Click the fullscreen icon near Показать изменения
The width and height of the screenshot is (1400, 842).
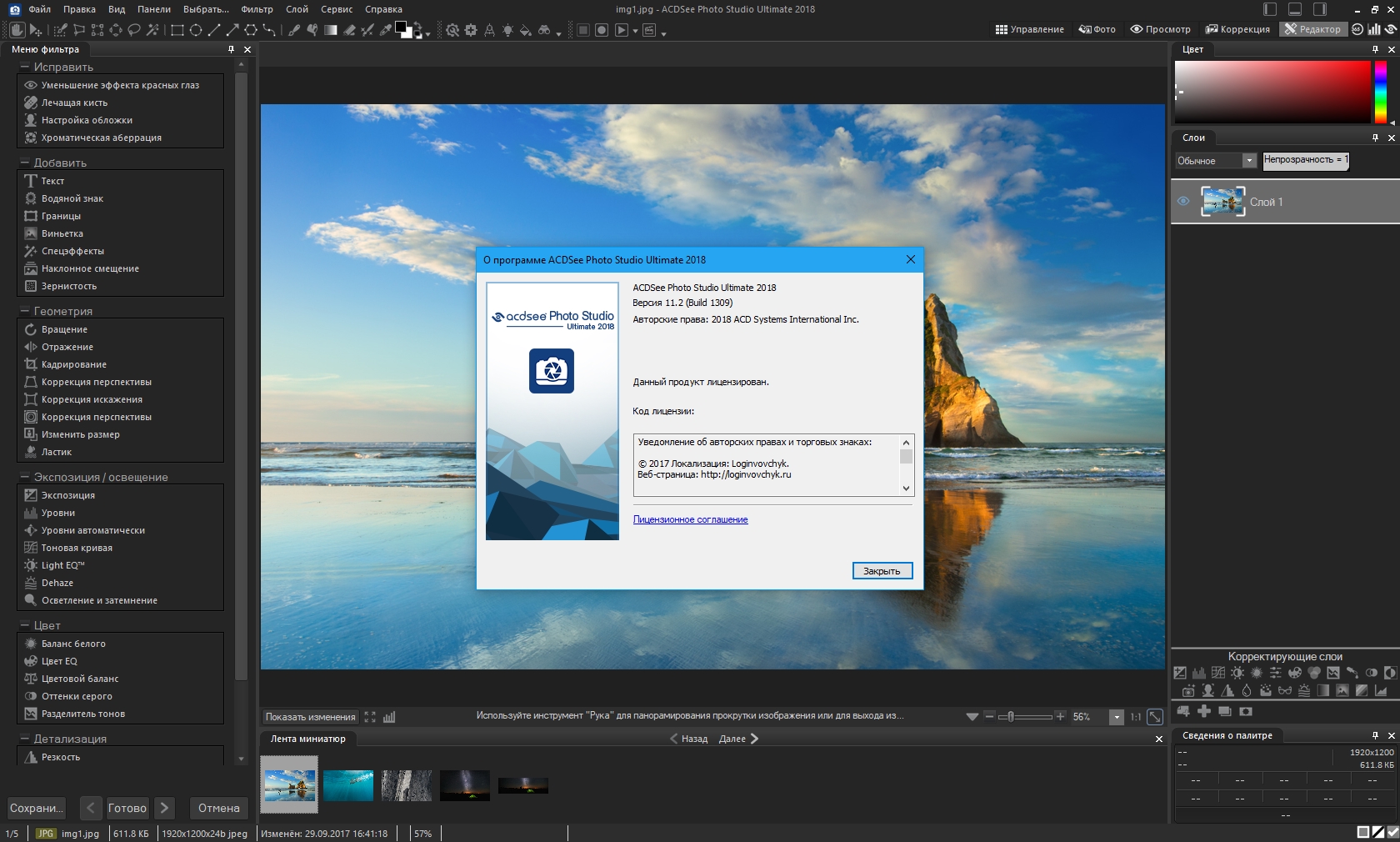(370, 717)
